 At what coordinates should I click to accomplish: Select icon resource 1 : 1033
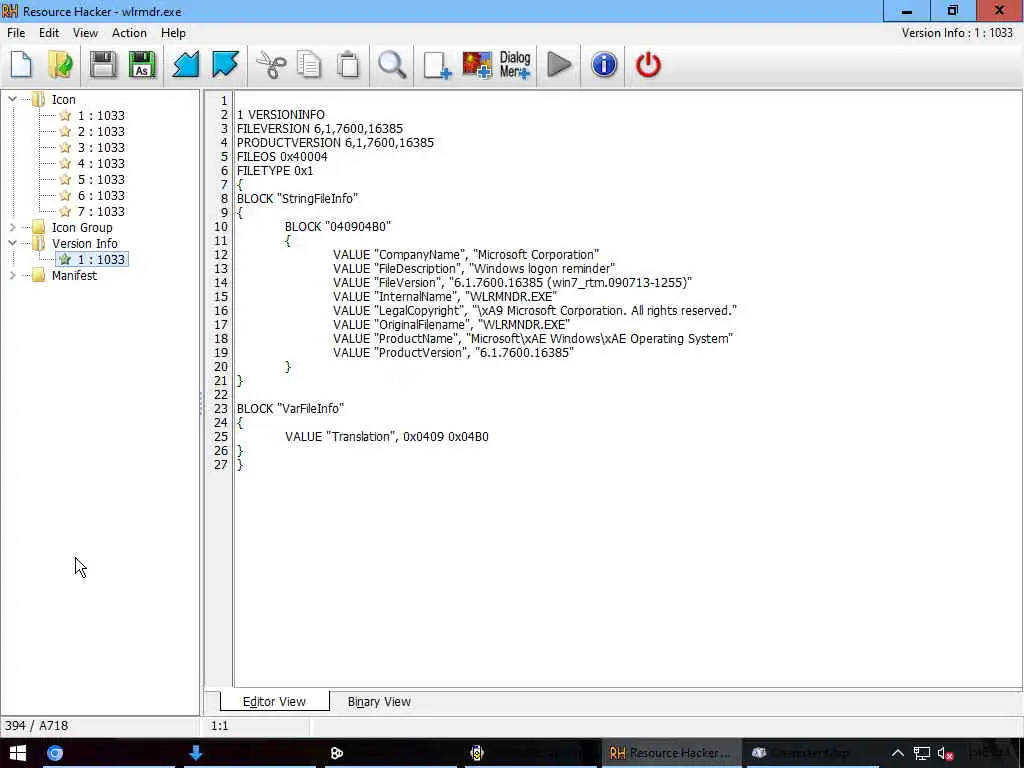[101, 116]
